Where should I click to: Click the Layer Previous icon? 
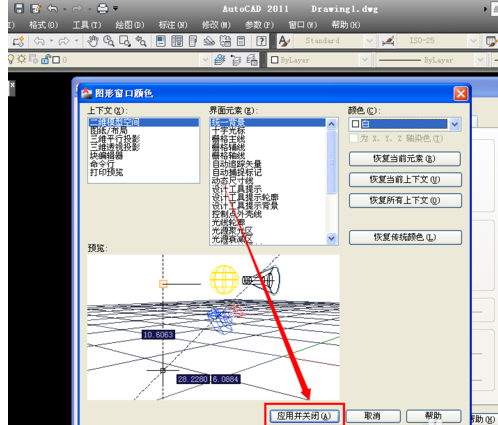point(236,60)
